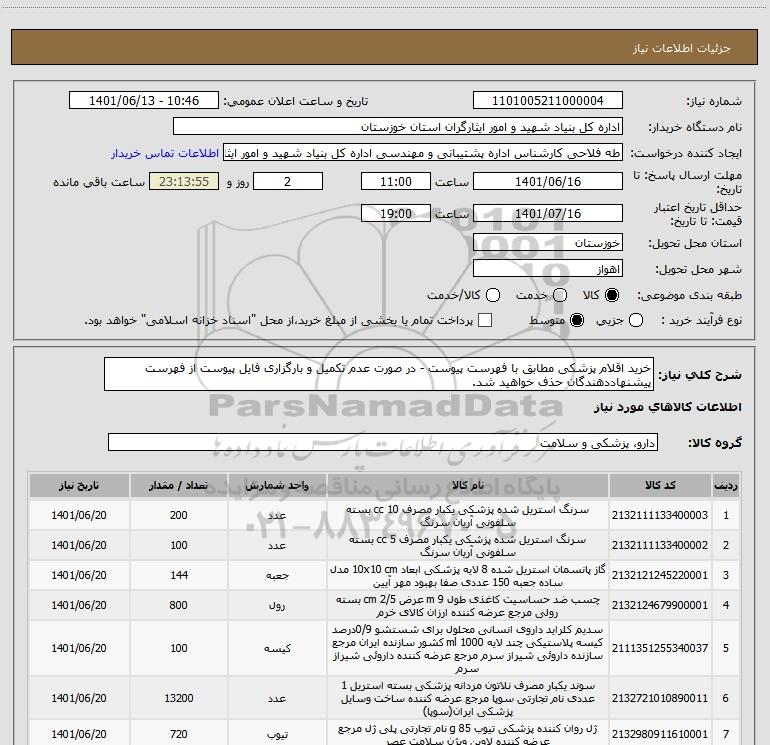This screenshot has height=745, width=770.
Task: Click the sterile gauze 10x10 cm item name
Action: pyautogui.click(x=468, y=576)
